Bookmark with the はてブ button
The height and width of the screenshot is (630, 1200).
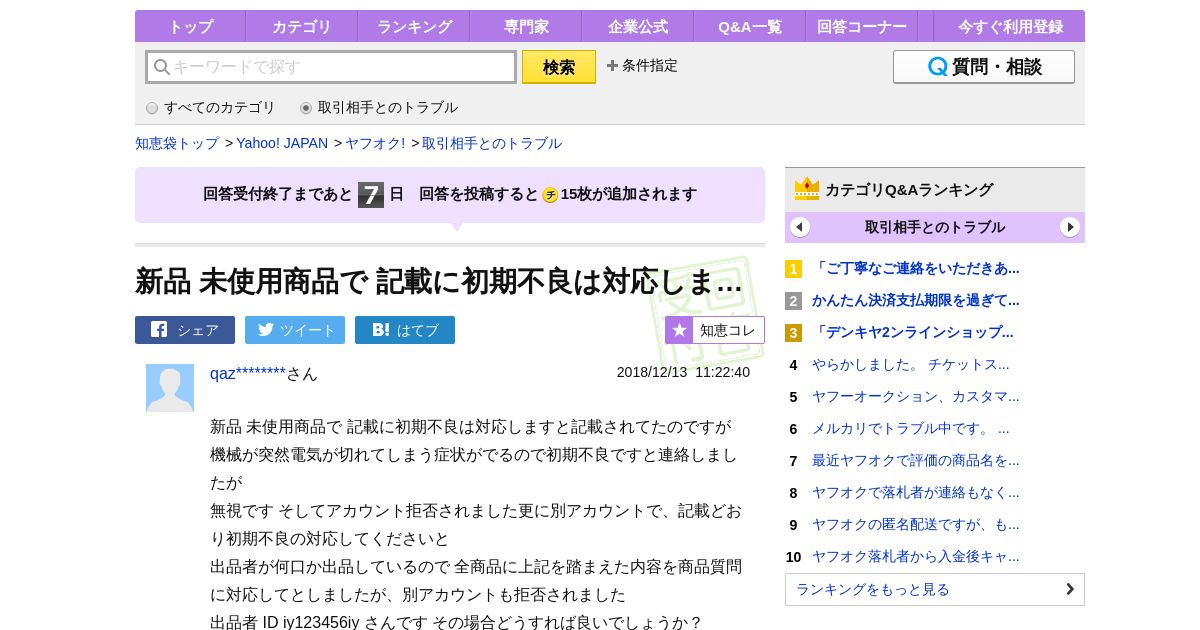(405, 330)
